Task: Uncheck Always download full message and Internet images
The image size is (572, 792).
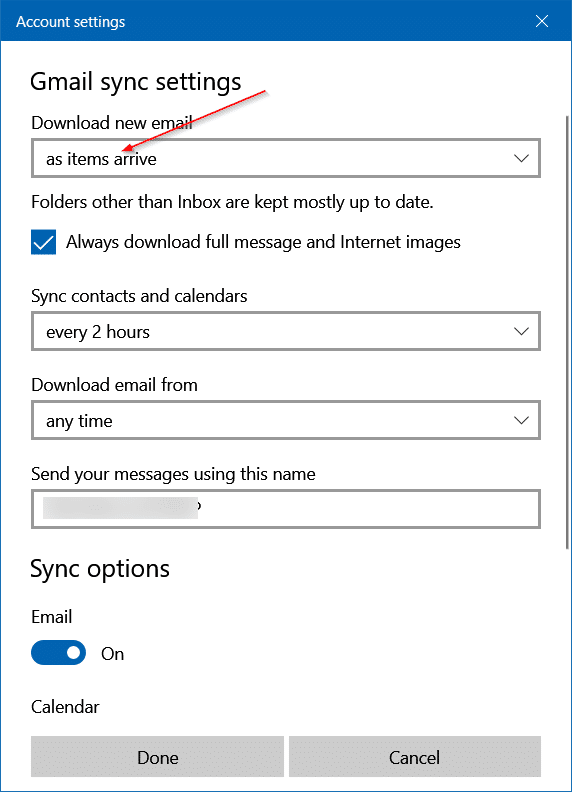Action: pos(43,242)
